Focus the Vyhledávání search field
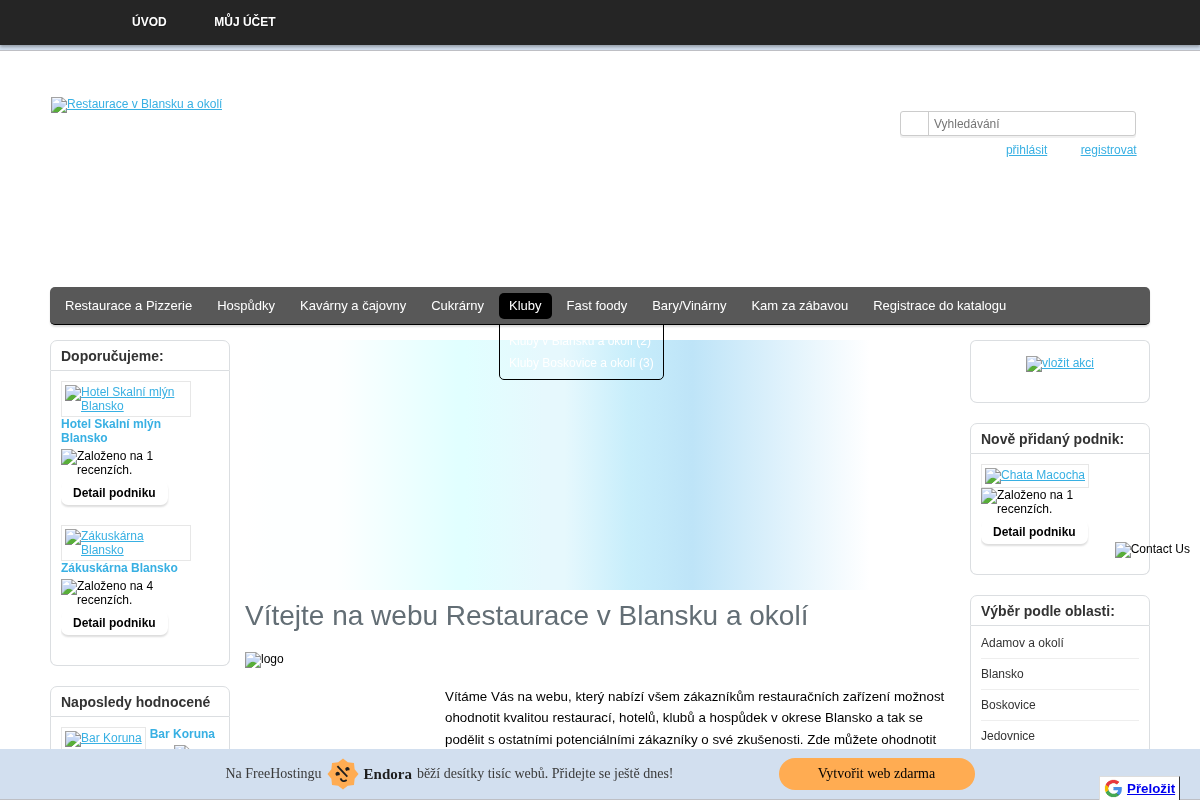This screenshot has height=800, width=1200. (1032, 124)
